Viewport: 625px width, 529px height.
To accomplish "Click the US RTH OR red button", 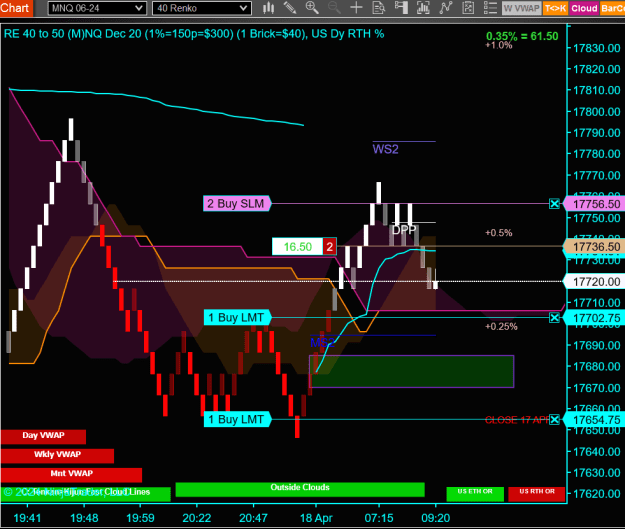I will click(537, 494).
